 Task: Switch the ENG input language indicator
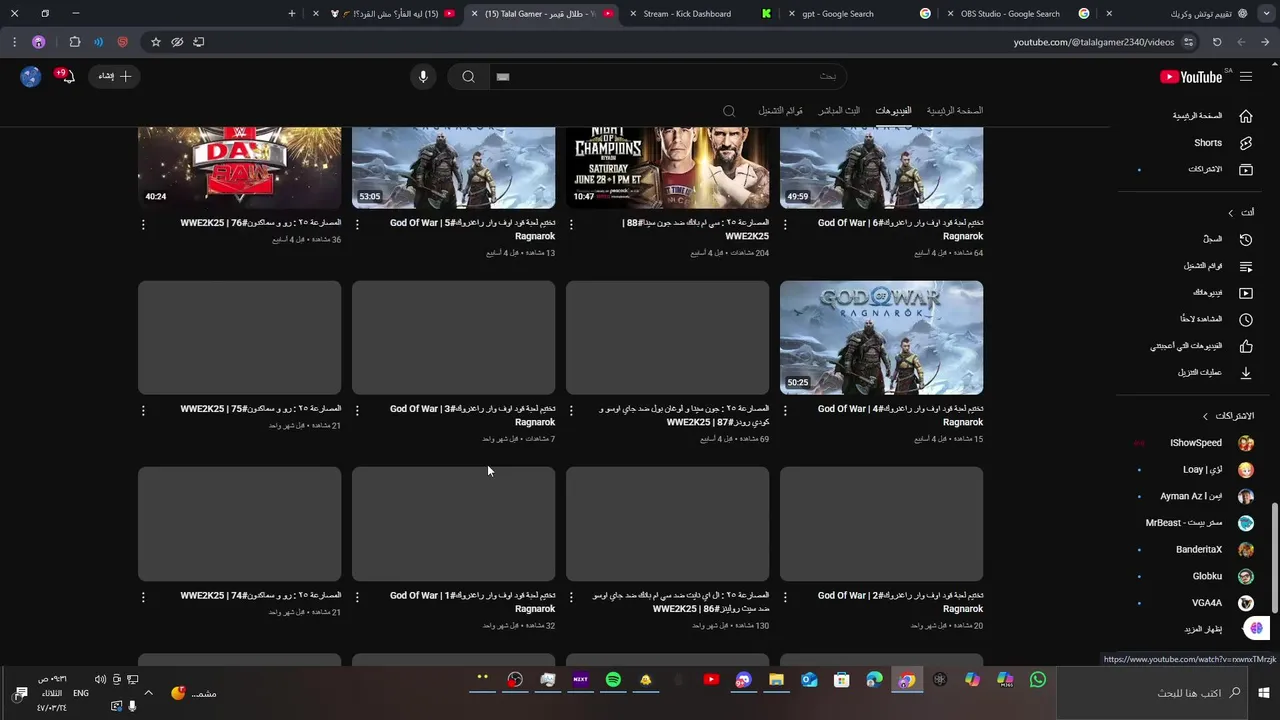(x=81, y=693)
